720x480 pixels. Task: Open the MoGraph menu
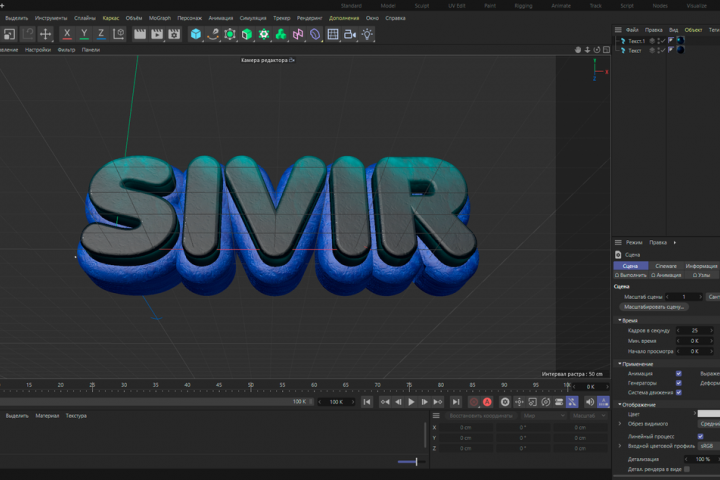tap(160, 18)
